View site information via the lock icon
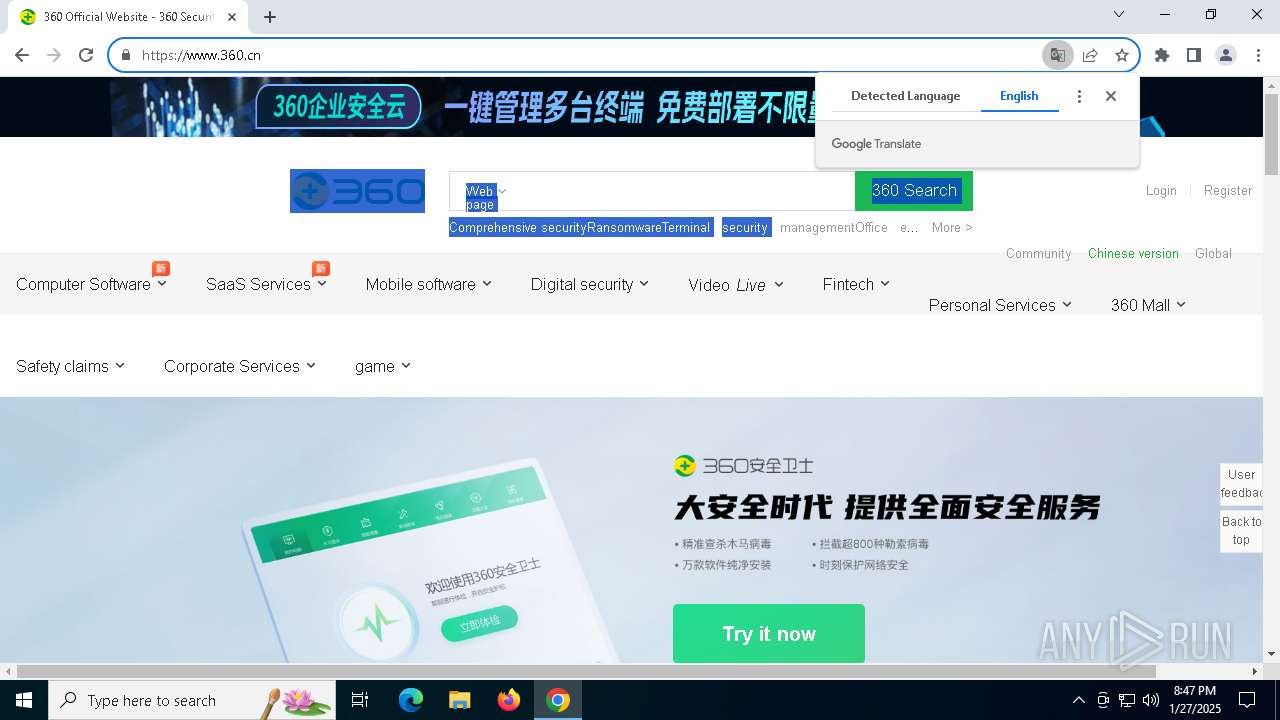Image resolution: width=1280 pixels, height=720 pixels. [x=126, y=55]
